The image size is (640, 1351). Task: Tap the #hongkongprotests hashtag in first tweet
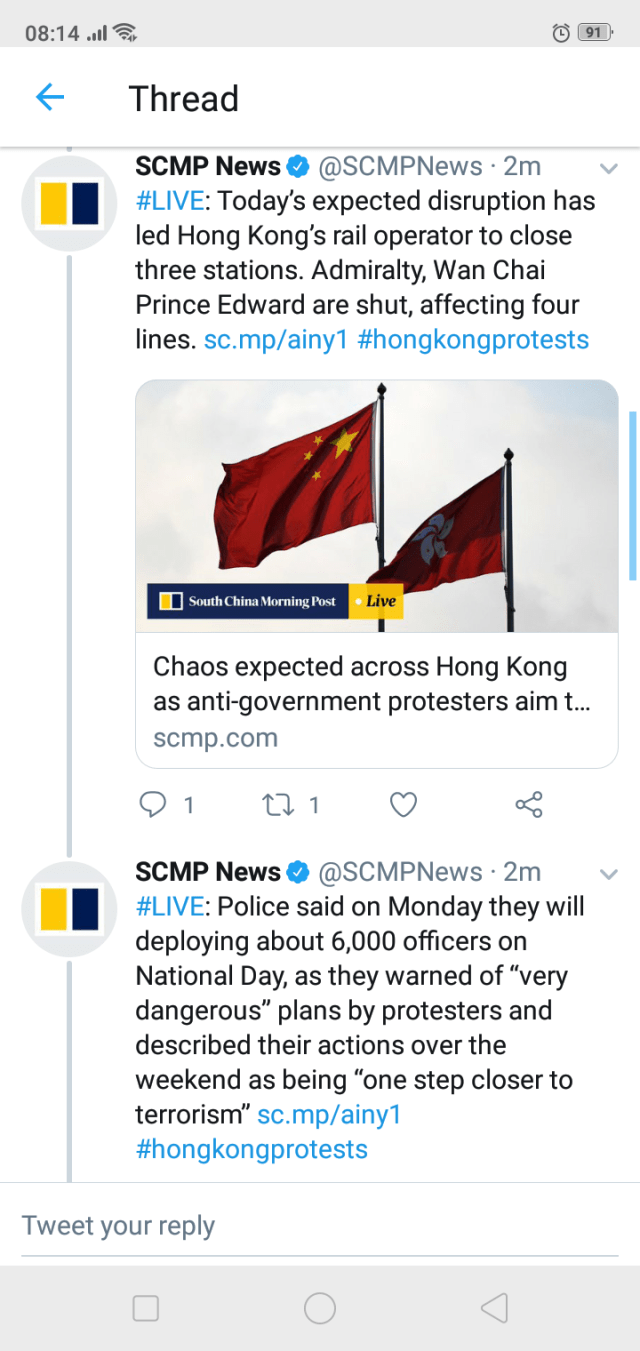coord(473,340)
